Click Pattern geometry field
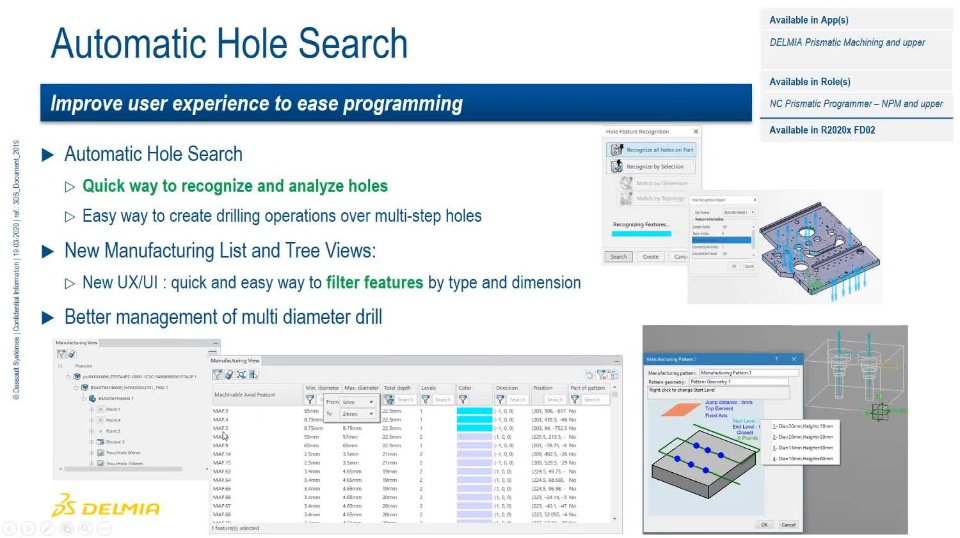The height and width of the screenshot is (538, 960). (738, 381)
